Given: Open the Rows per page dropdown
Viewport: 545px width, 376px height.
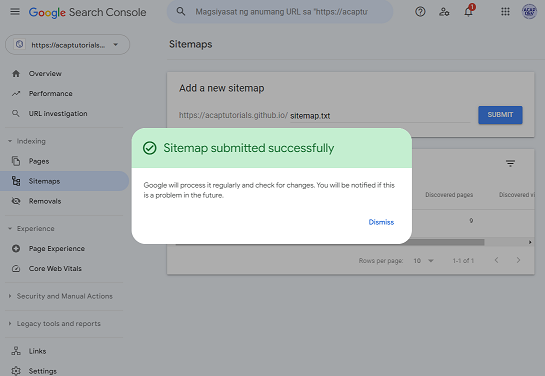Looking at the screenshot, I should coord(423,261).
